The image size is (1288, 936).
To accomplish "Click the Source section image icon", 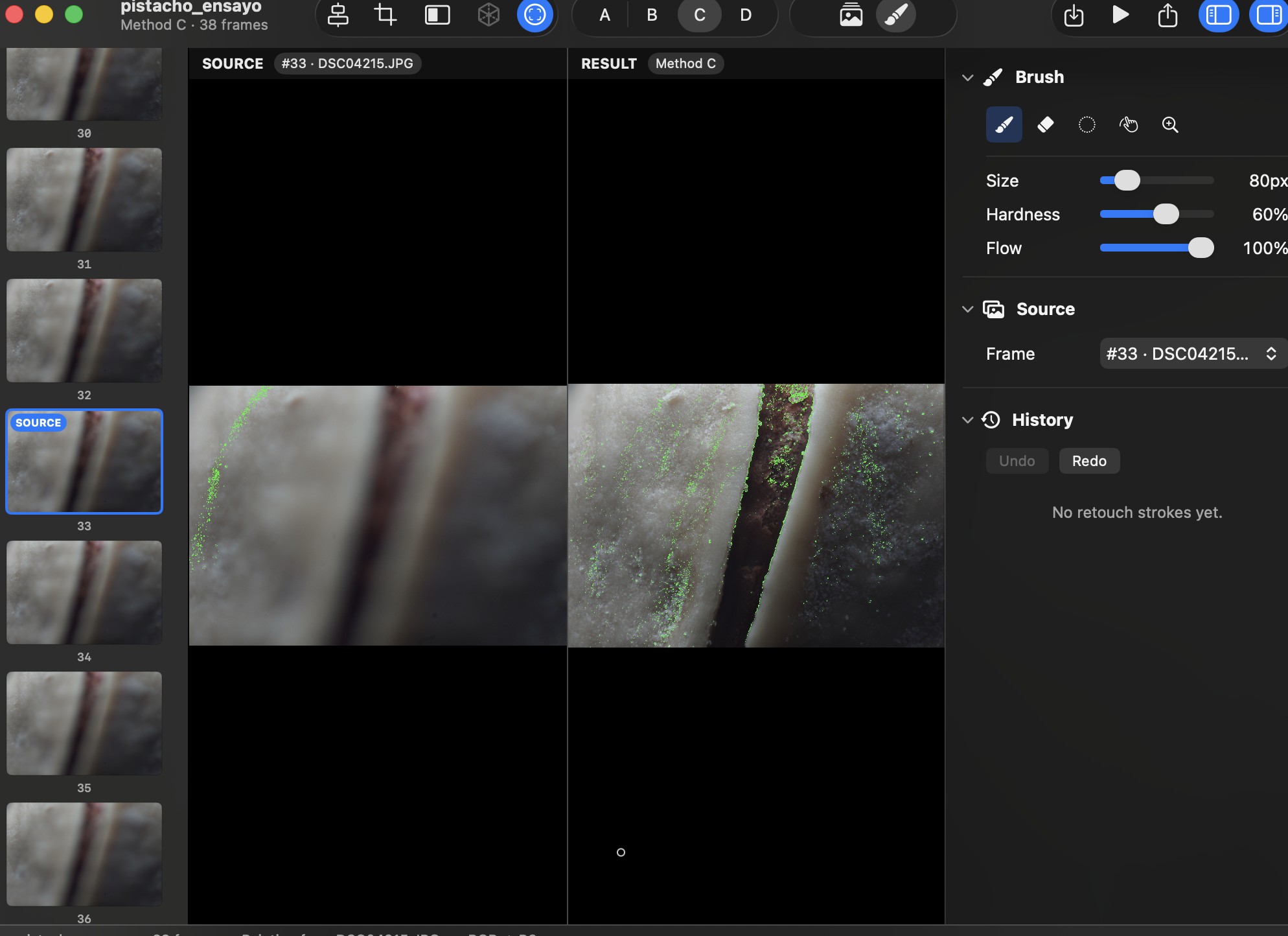I will pyautogui.click(x=993, y=309).
